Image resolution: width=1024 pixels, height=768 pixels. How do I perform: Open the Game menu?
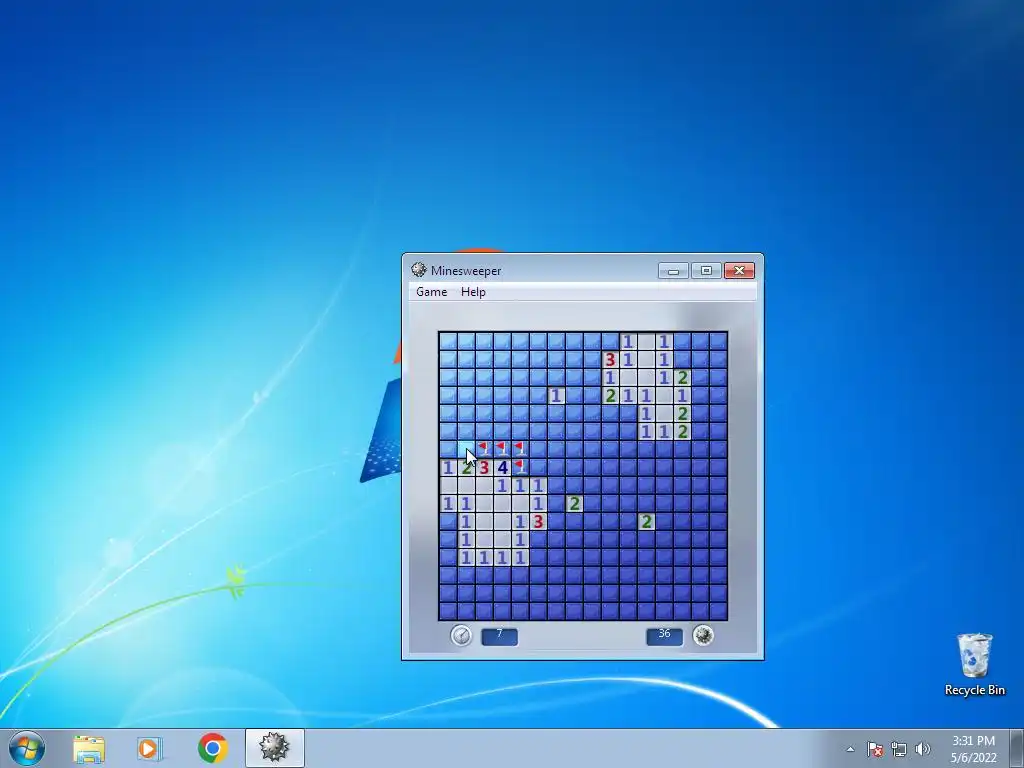coord(432,292)
